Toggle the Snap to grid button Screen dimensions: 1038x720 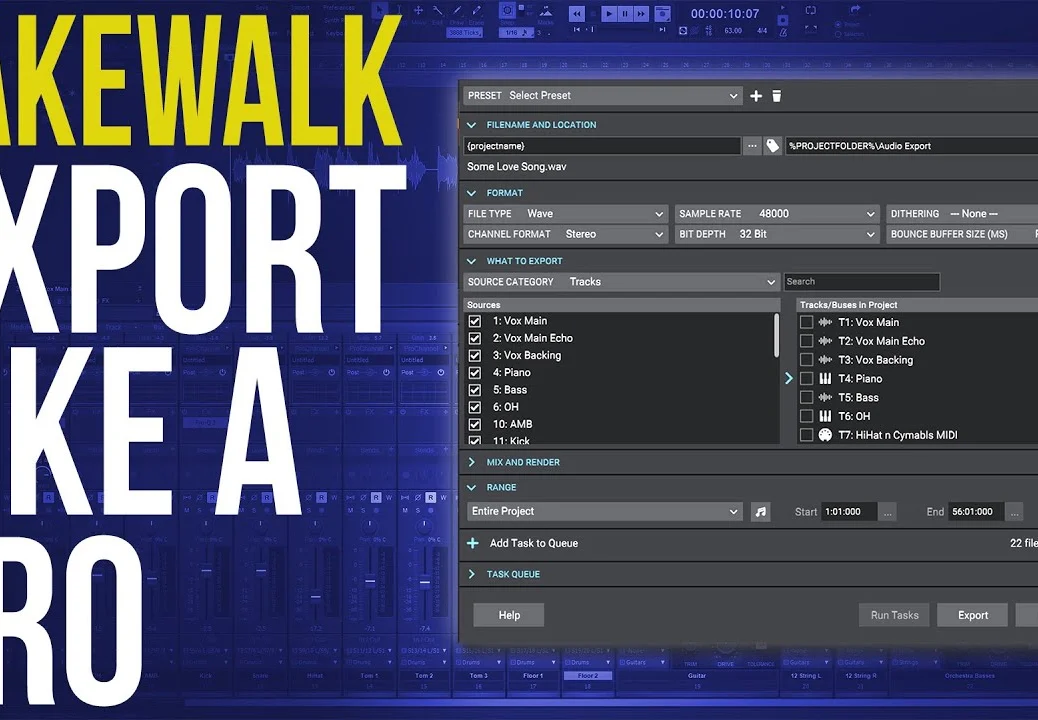508,11
